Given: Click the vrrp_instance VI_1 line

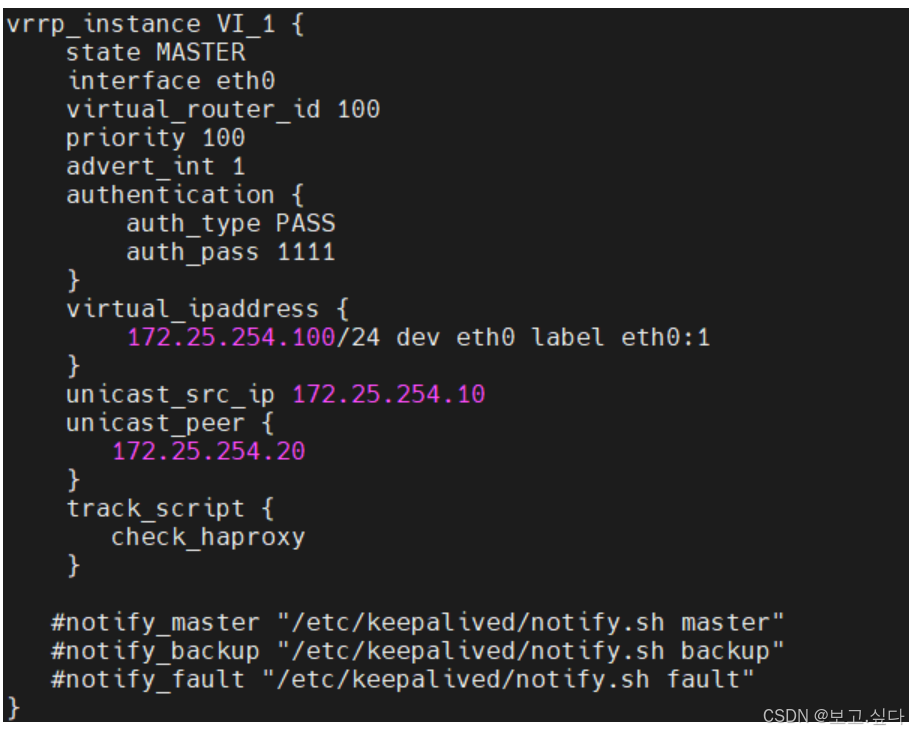Looking at the screenshot, I should coord(155,24).
